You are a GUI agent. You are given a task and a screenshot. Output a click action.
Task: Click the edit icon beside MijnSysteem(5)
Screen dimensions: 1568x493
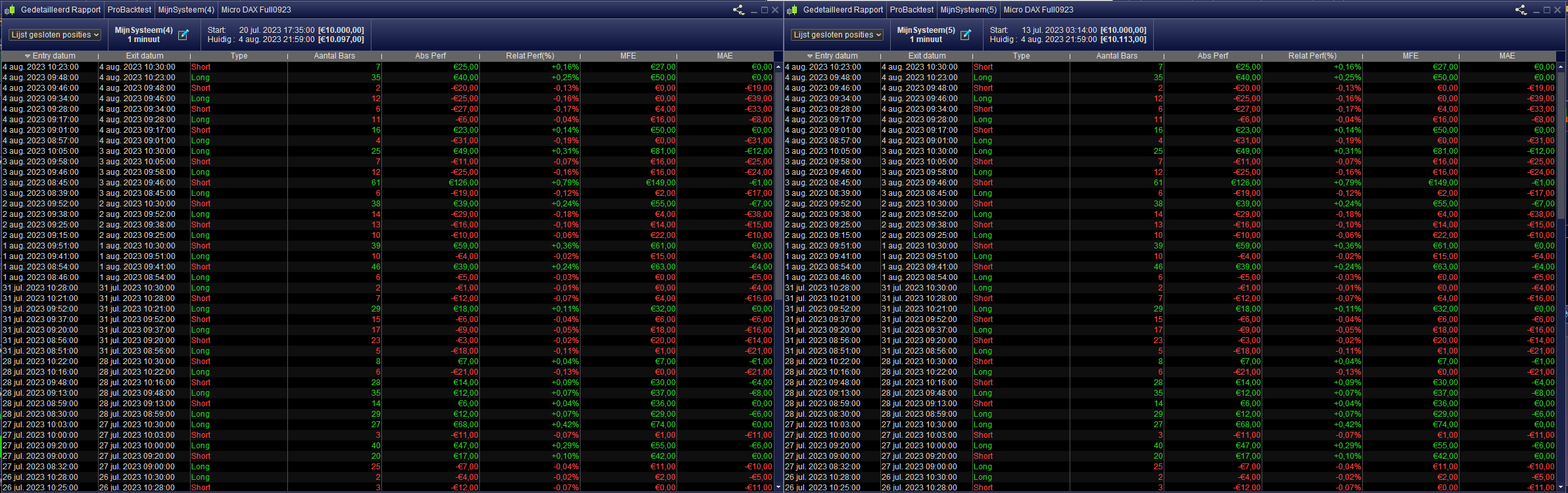tap(966, 35)
